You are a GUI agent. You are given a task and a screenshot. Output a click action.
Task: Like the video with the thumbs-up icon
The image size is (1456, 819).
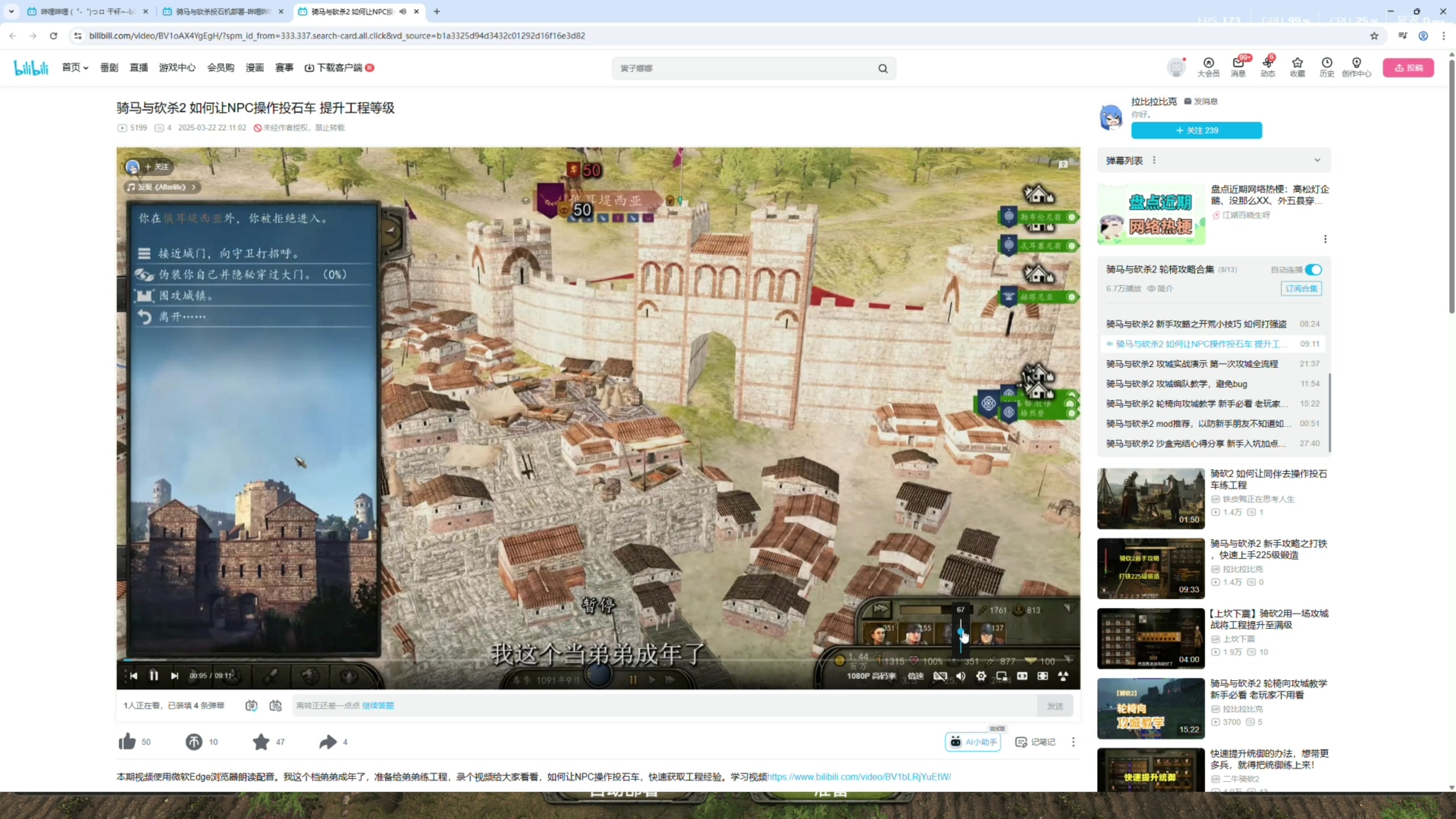coord(127,742)
